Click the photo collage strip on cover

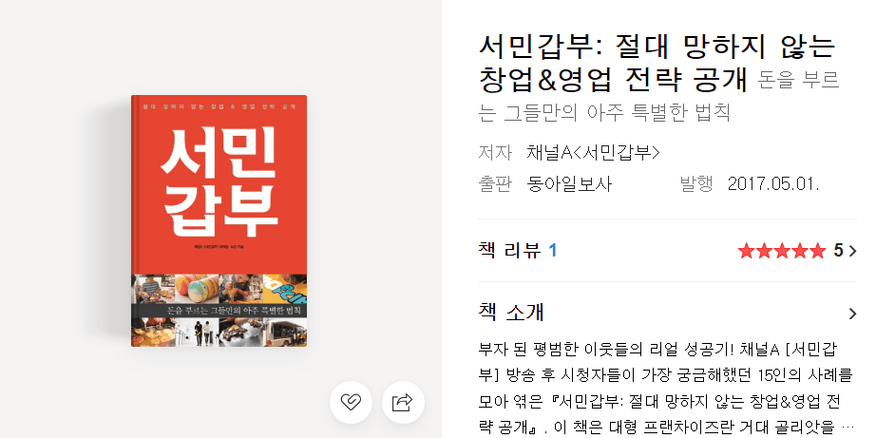219,310
